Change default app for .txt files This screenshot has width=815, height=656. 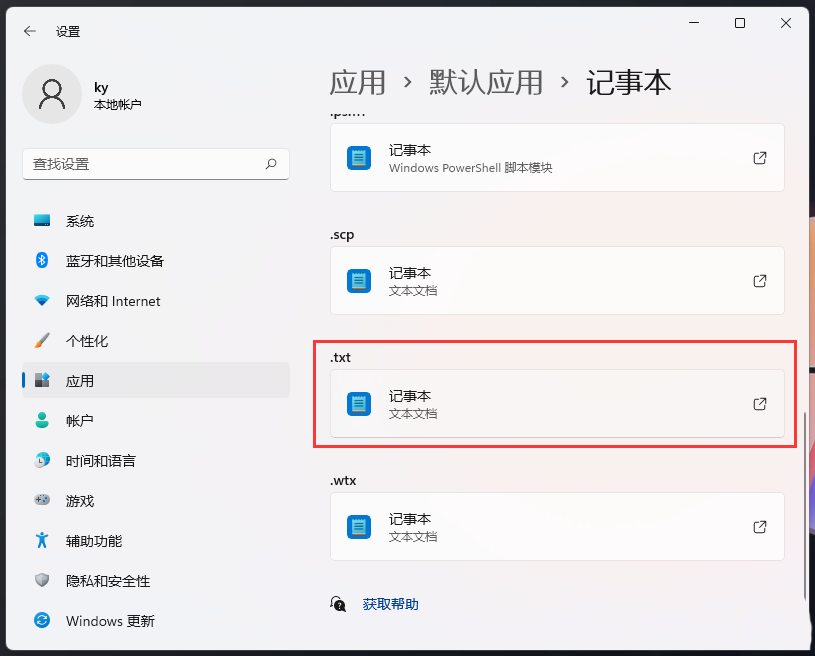point(557,404)
